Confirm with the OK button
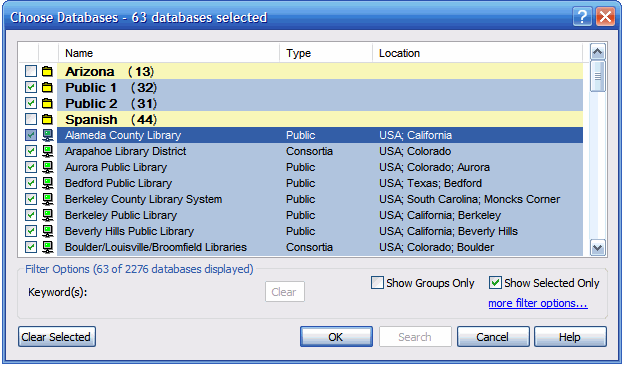This screenshot has width=624, height=366. point(336,337)
